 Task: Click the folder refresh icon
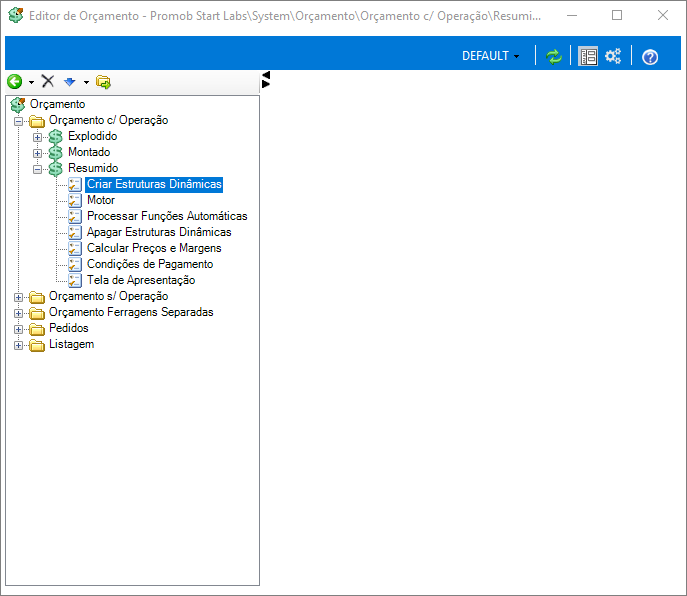[103, 82]
